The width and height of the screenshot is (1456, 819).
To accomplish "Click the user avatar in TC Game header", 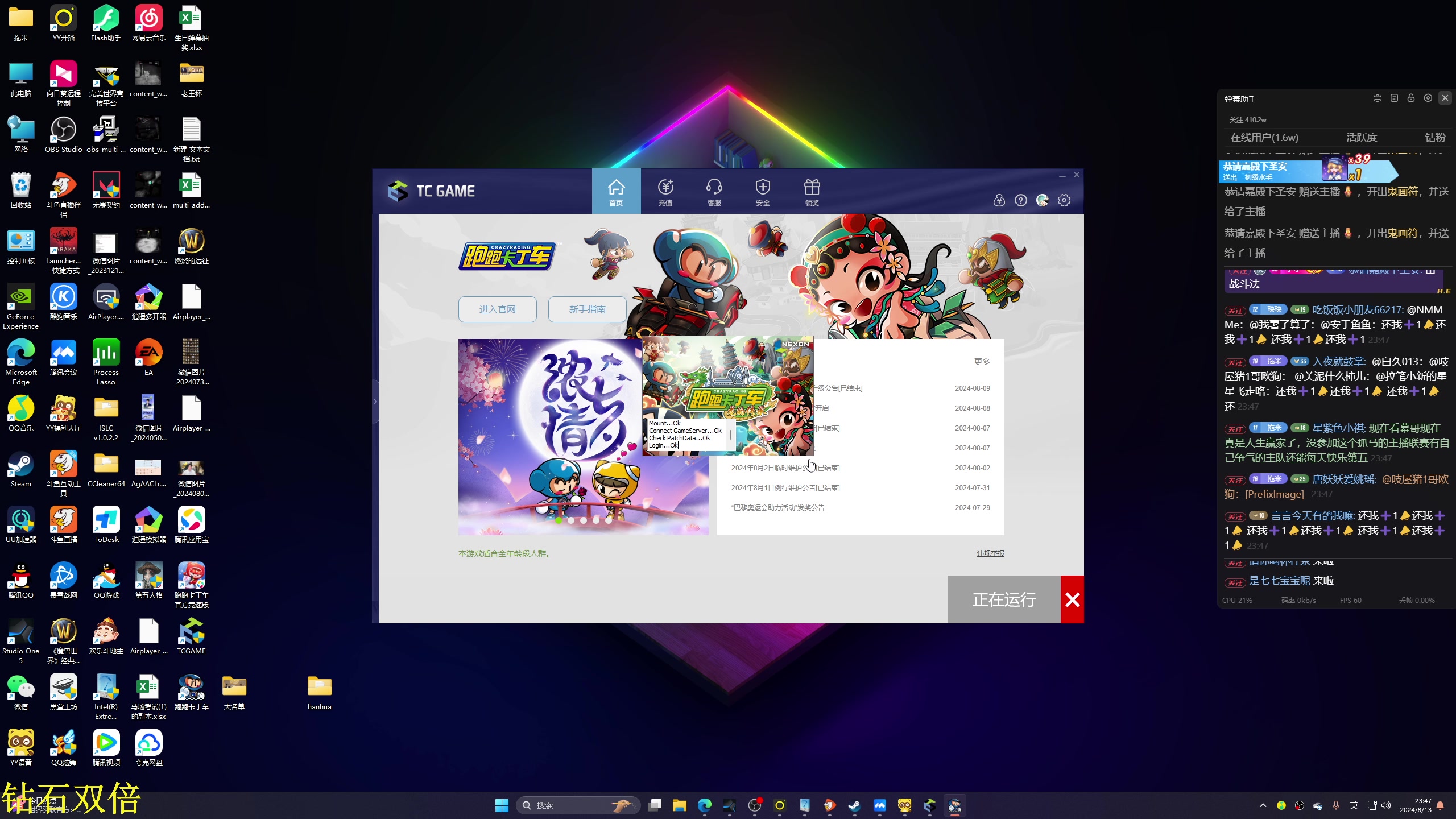I will pos(1043,201).
